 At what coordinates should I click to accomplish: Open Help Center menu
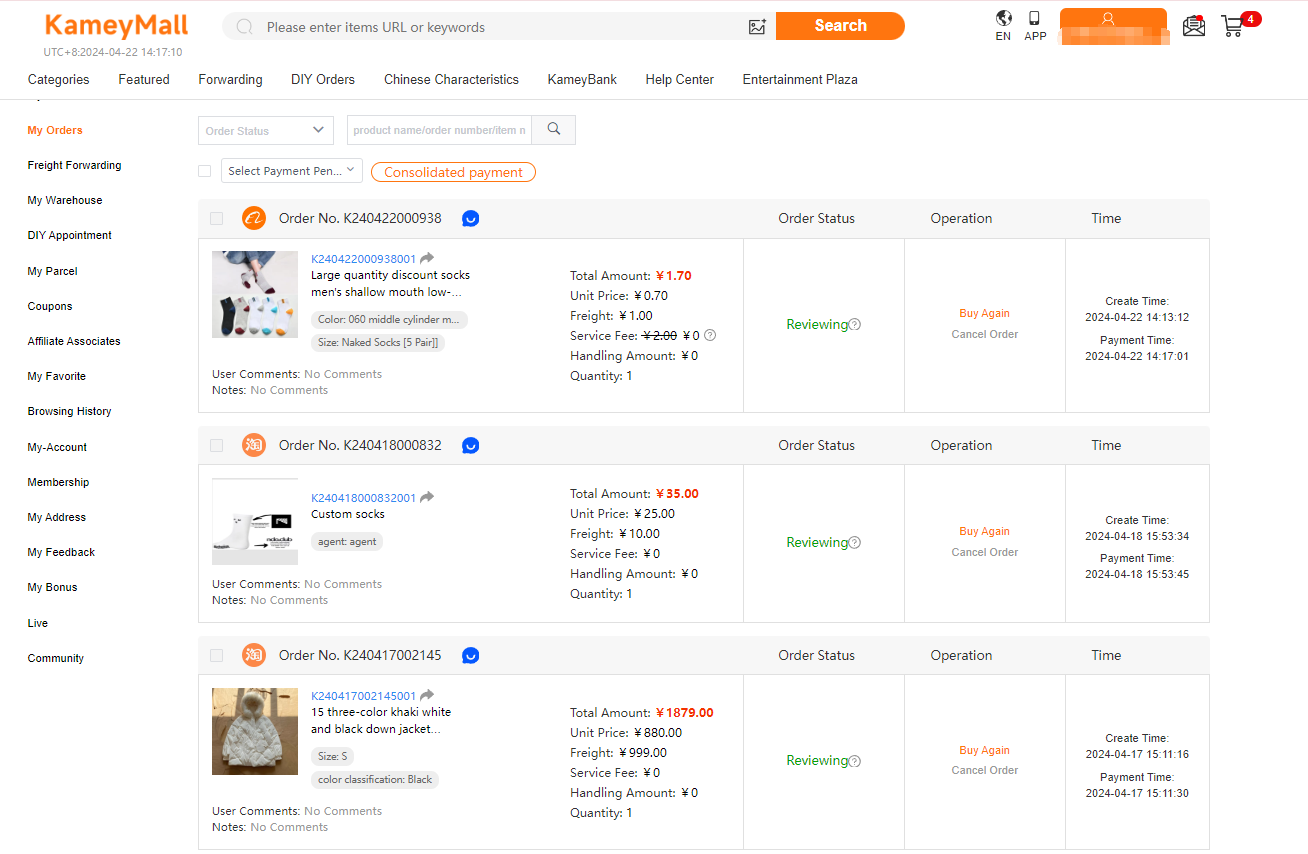(x=680, y=79)
